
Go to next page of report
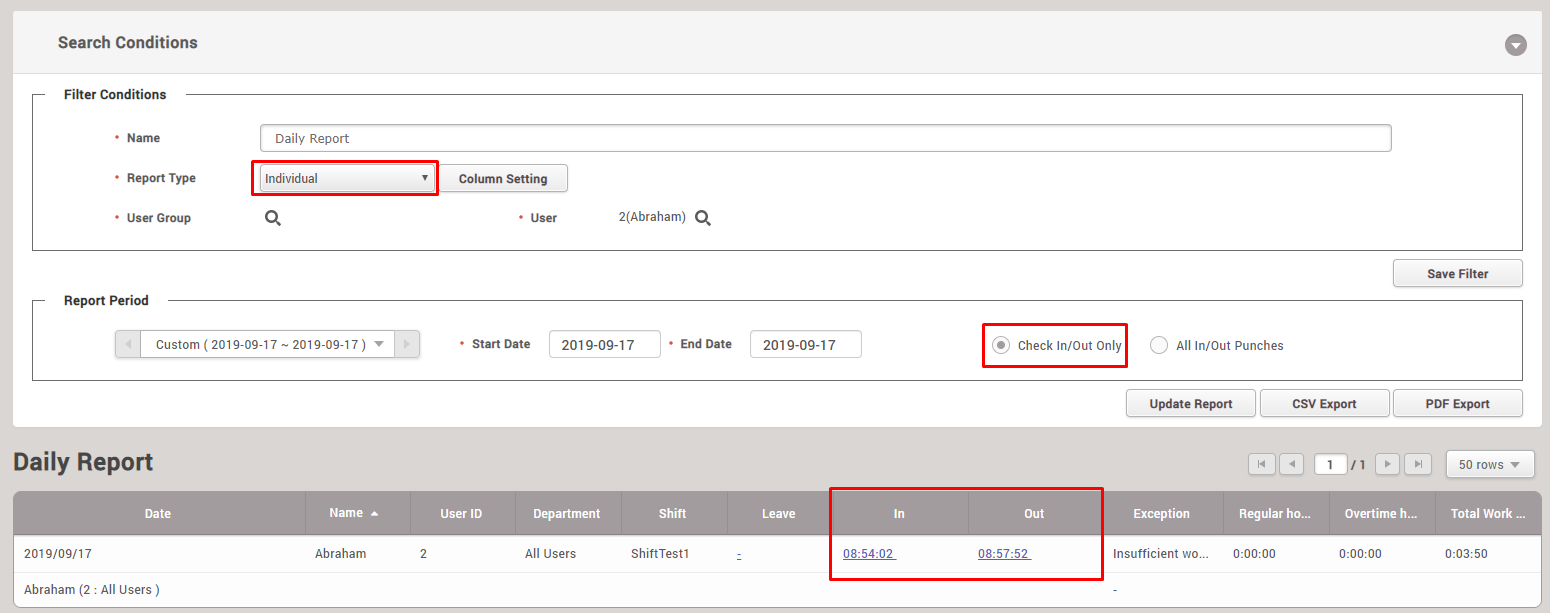1387,464
